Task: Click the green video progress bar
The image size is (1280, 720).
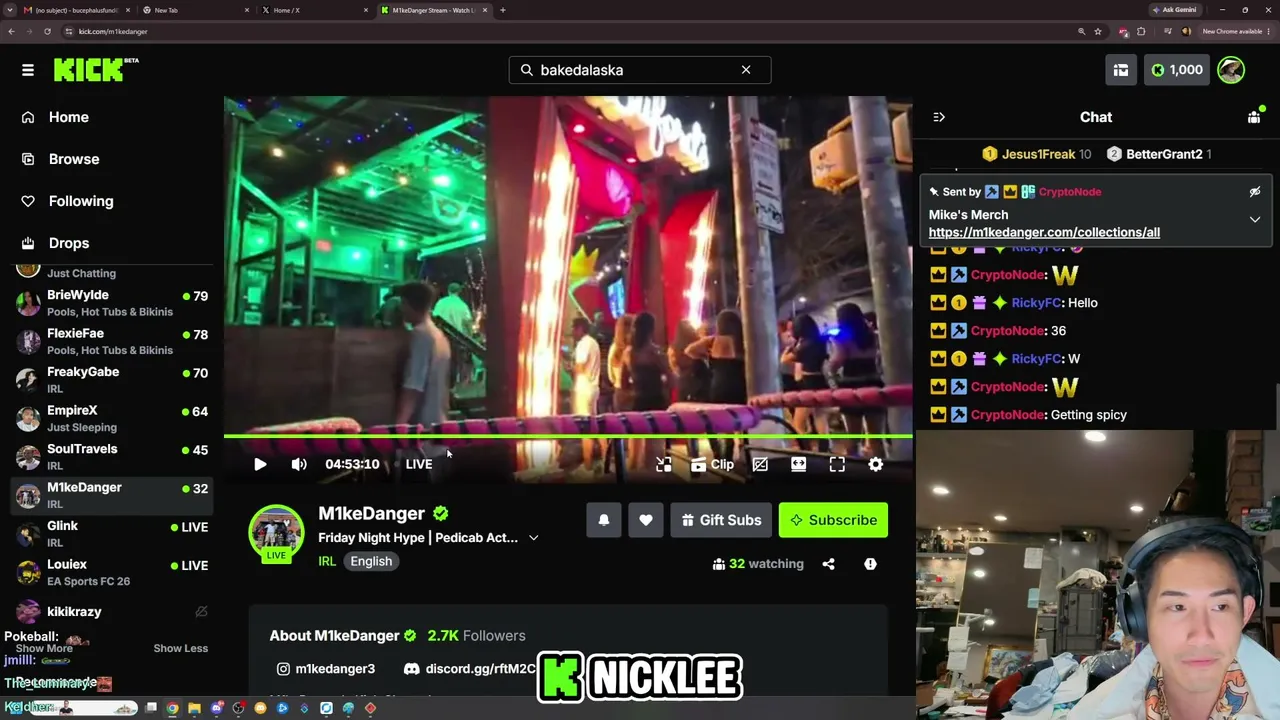Action: point(568,436)
